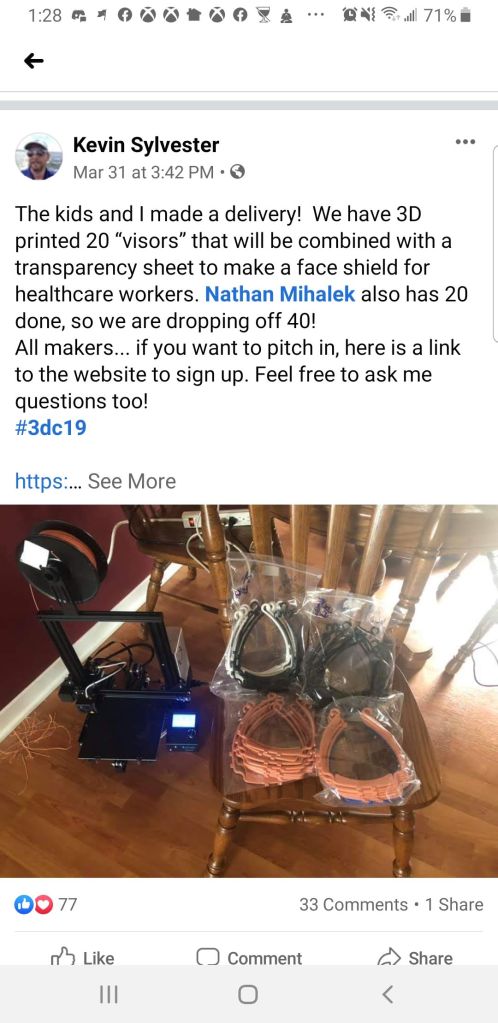Open the three-dot post options menu
This screenshot has height=1023, width=498.
[465, 141]
